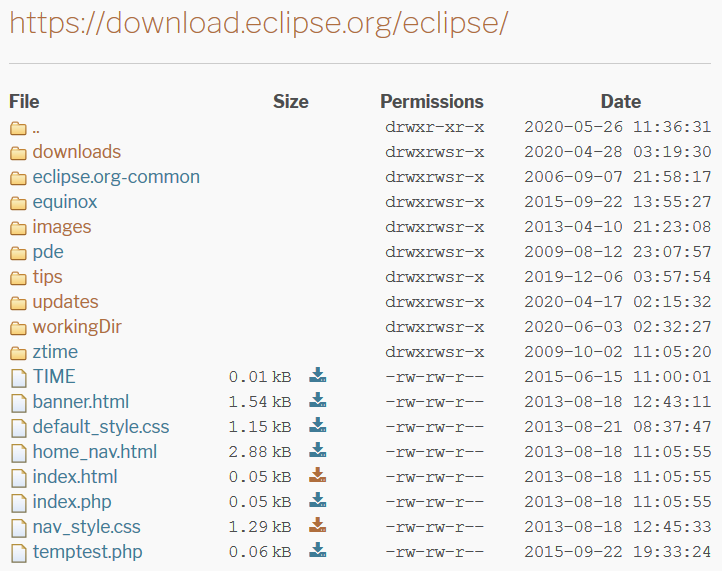
Task: Download the banner.html file via its icon
Action: 318,401
